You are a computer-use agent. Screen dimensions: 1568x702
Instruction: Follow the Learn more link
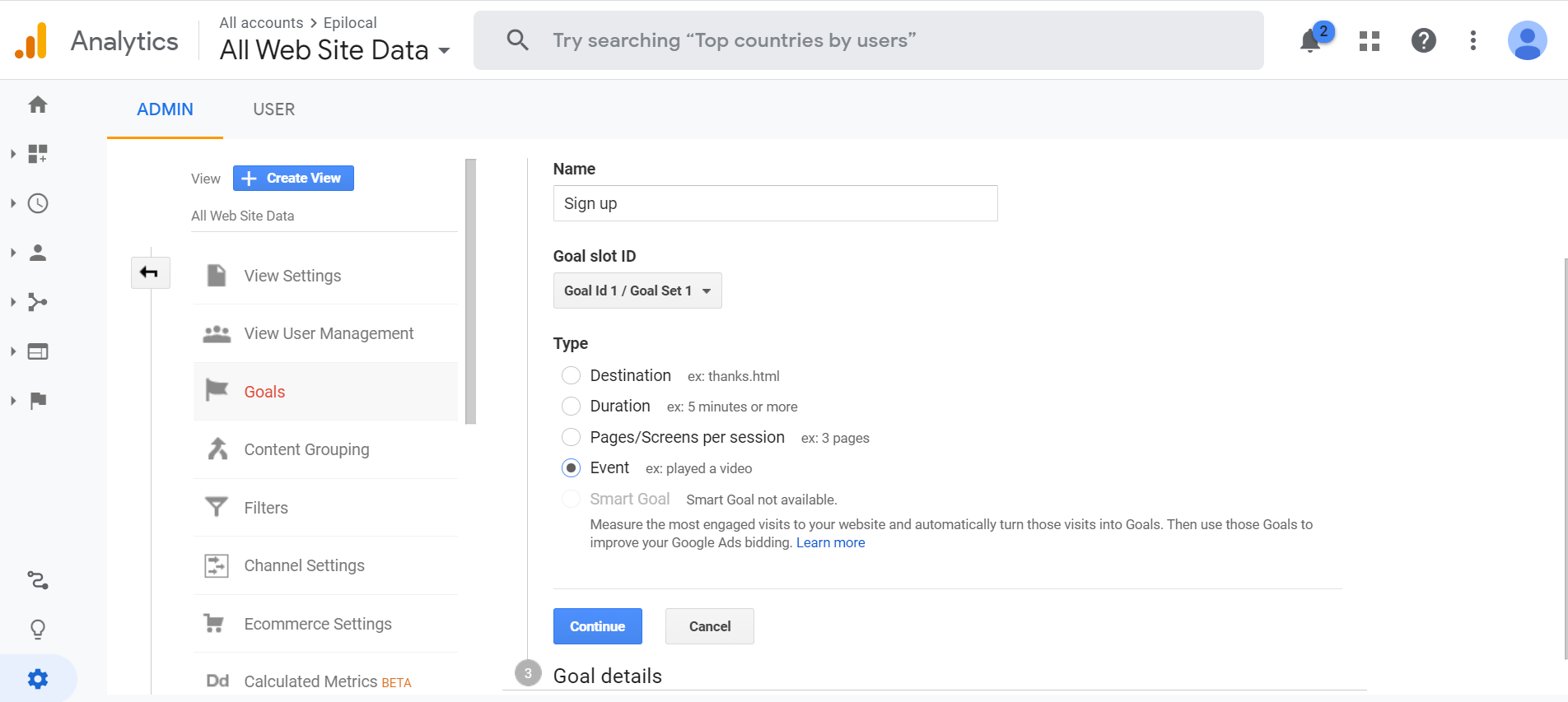point(830,542)
